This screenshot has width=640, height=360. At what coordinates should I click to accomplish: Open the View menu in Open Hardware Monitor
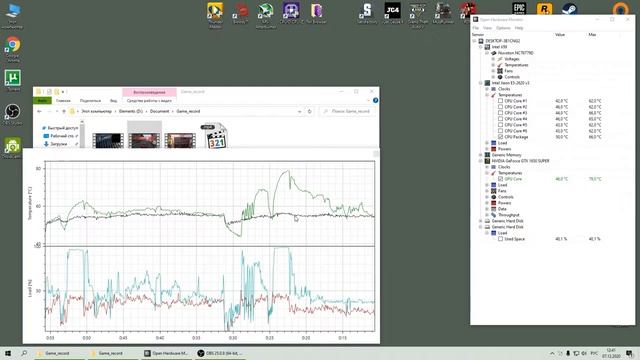[487, 28]
